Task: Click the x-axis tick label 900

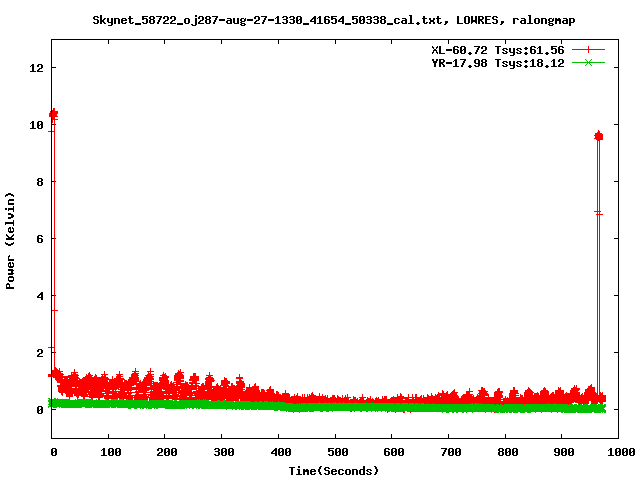Action: (x=564, y=452)
